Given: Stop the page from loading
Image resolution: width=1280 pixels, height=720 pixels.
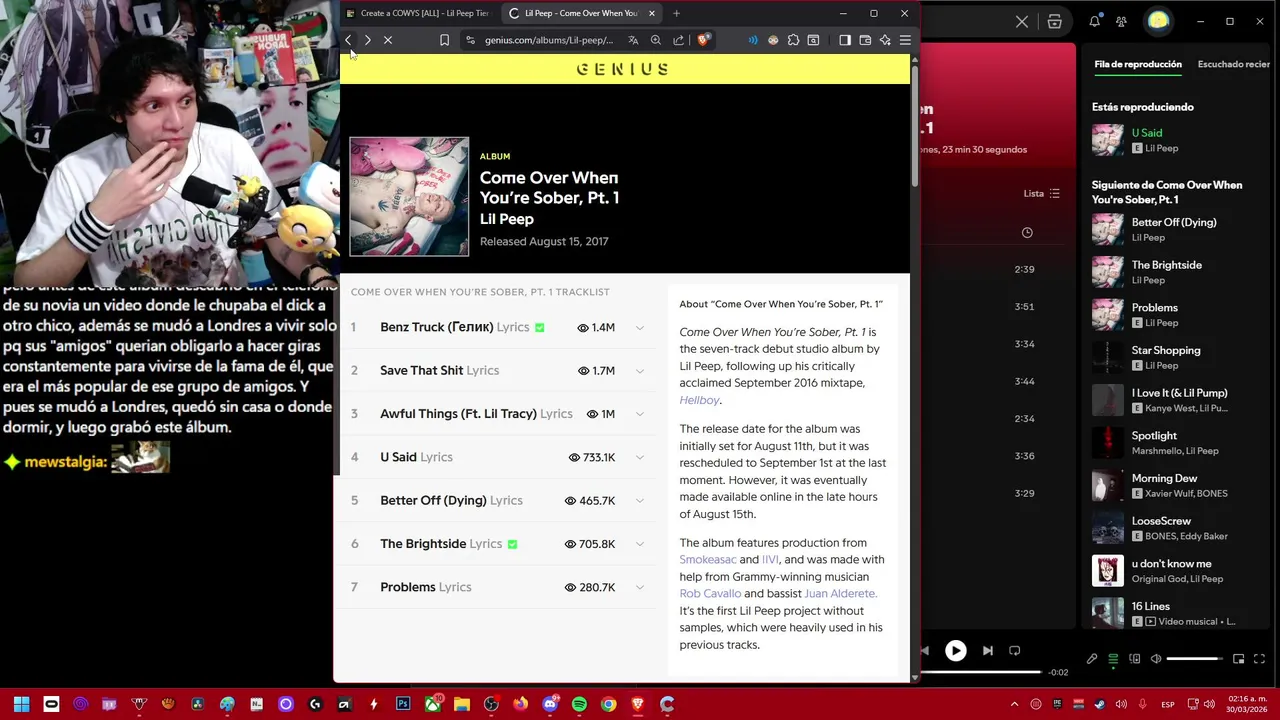Looking at the screenshot, I should click(x=388, y=40).
